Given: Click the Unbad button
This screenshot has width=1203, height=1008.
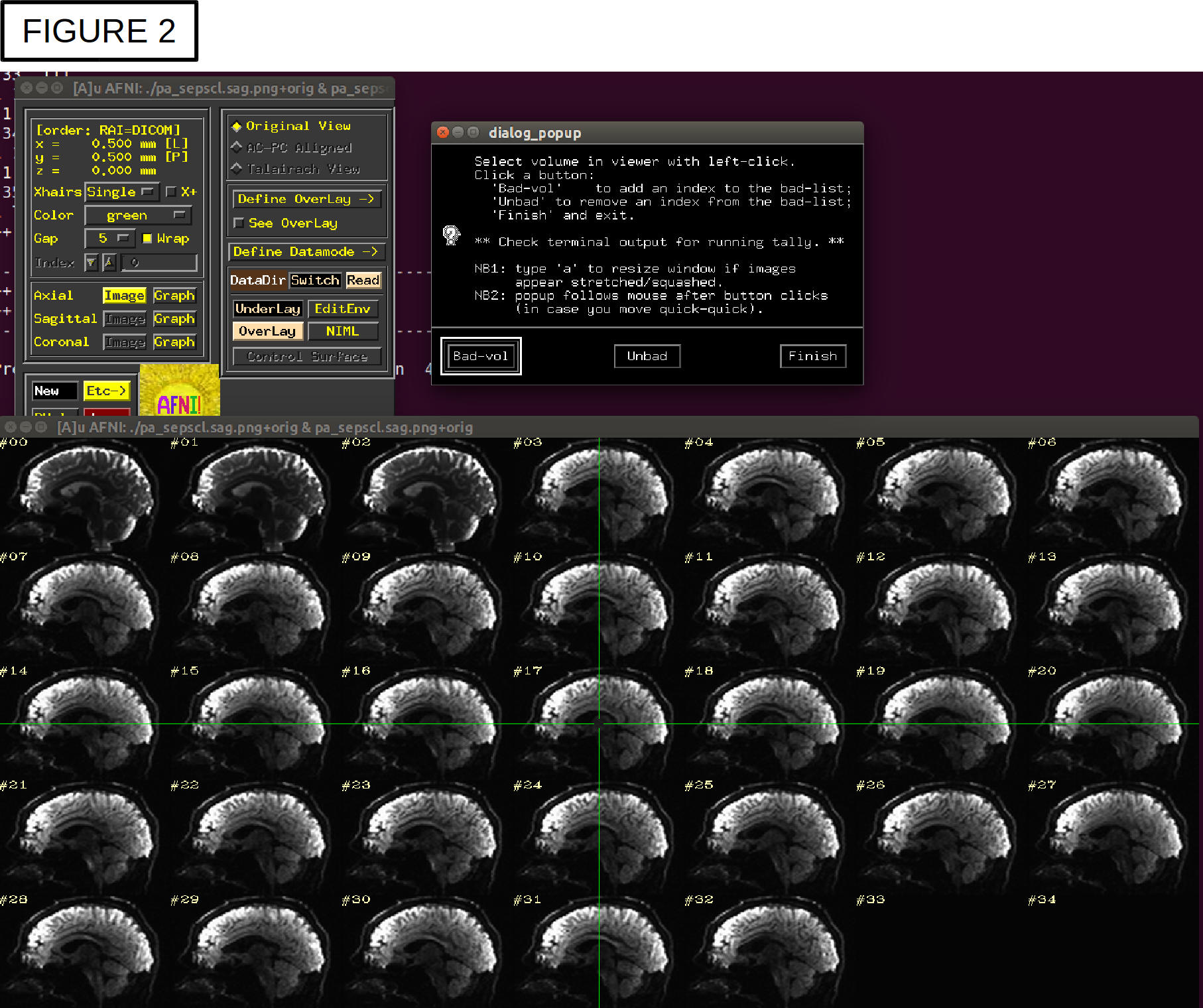Looking at the screenshot, I should (647, 356).
